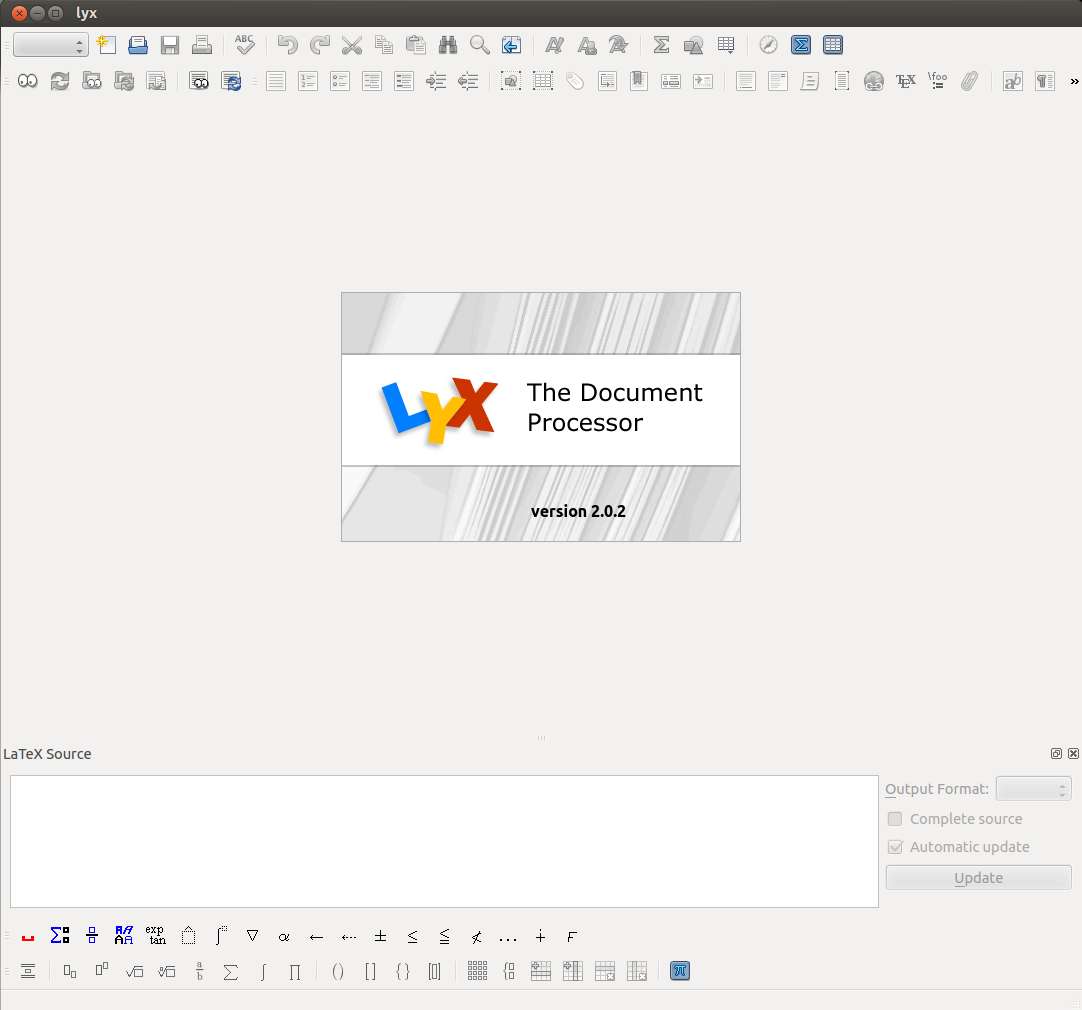Cut the selection with the scissors icon
Screen dimensions: 1082x1010
click(x=352, y=45)
